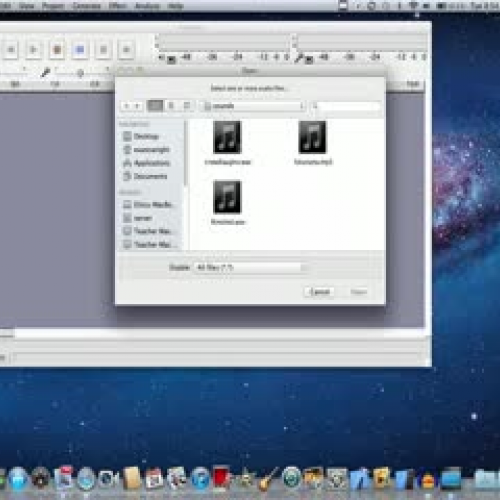
Task: Open the Effect menu
Action: click(118, 6)
